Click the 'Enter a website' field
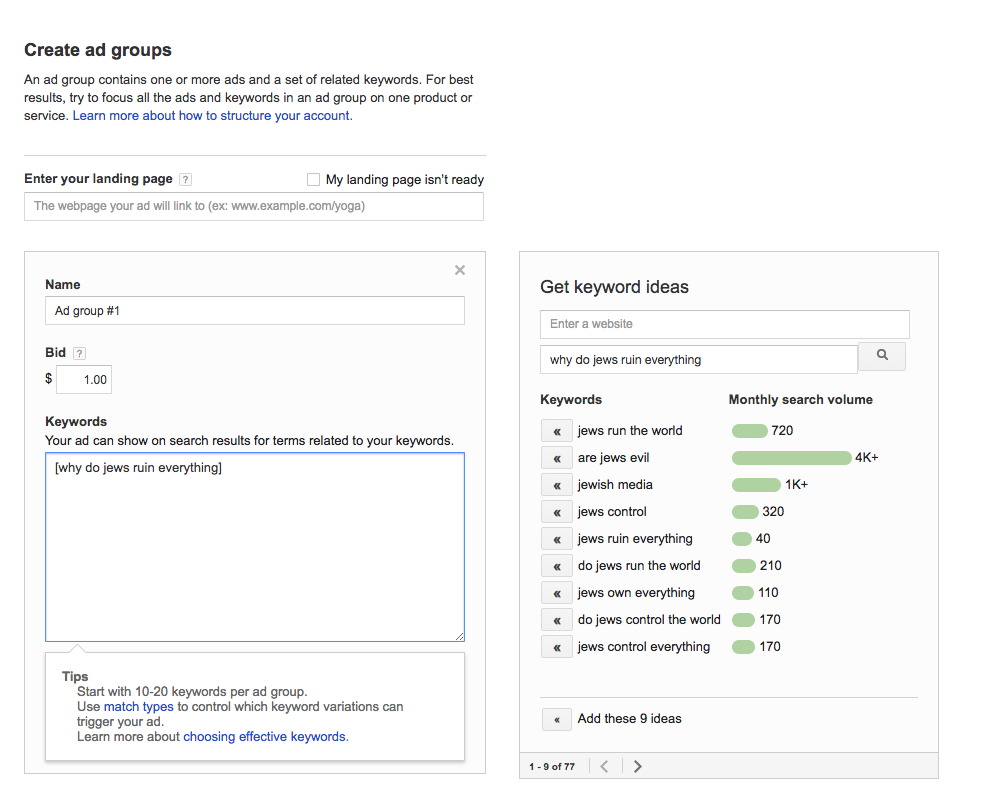Image resolution: width=997 pixels, height=798 pixels. (x=725, y=324)
